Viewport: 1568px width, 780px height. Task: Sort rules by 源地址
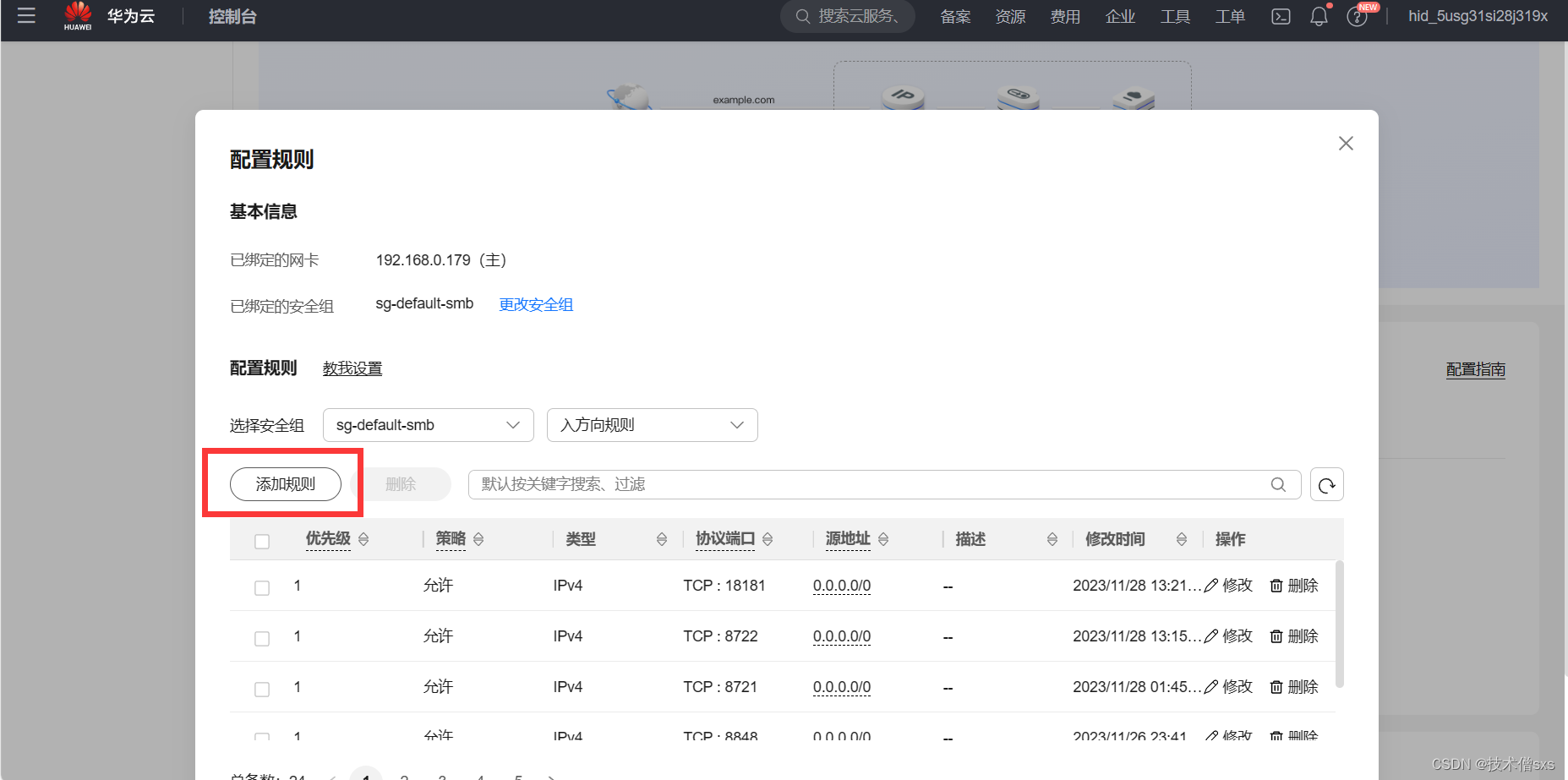[883, 539]
